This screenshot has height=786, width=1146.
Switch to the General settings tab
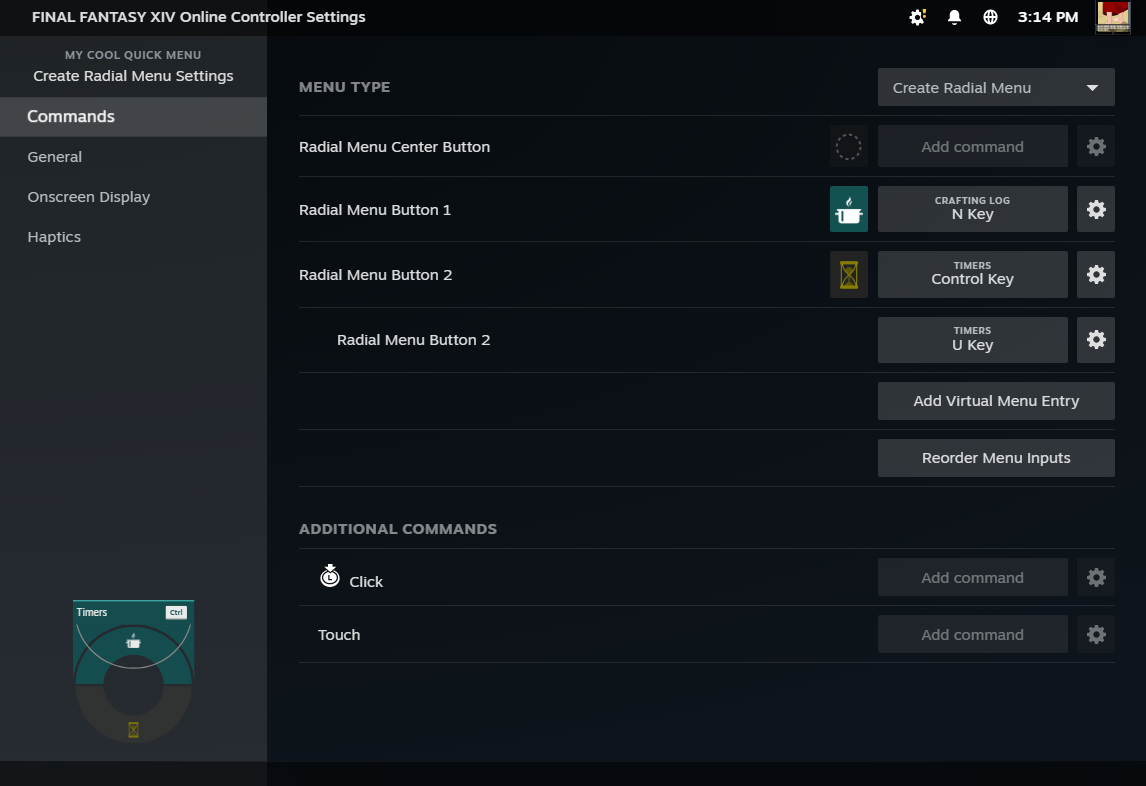click(55, 157)
